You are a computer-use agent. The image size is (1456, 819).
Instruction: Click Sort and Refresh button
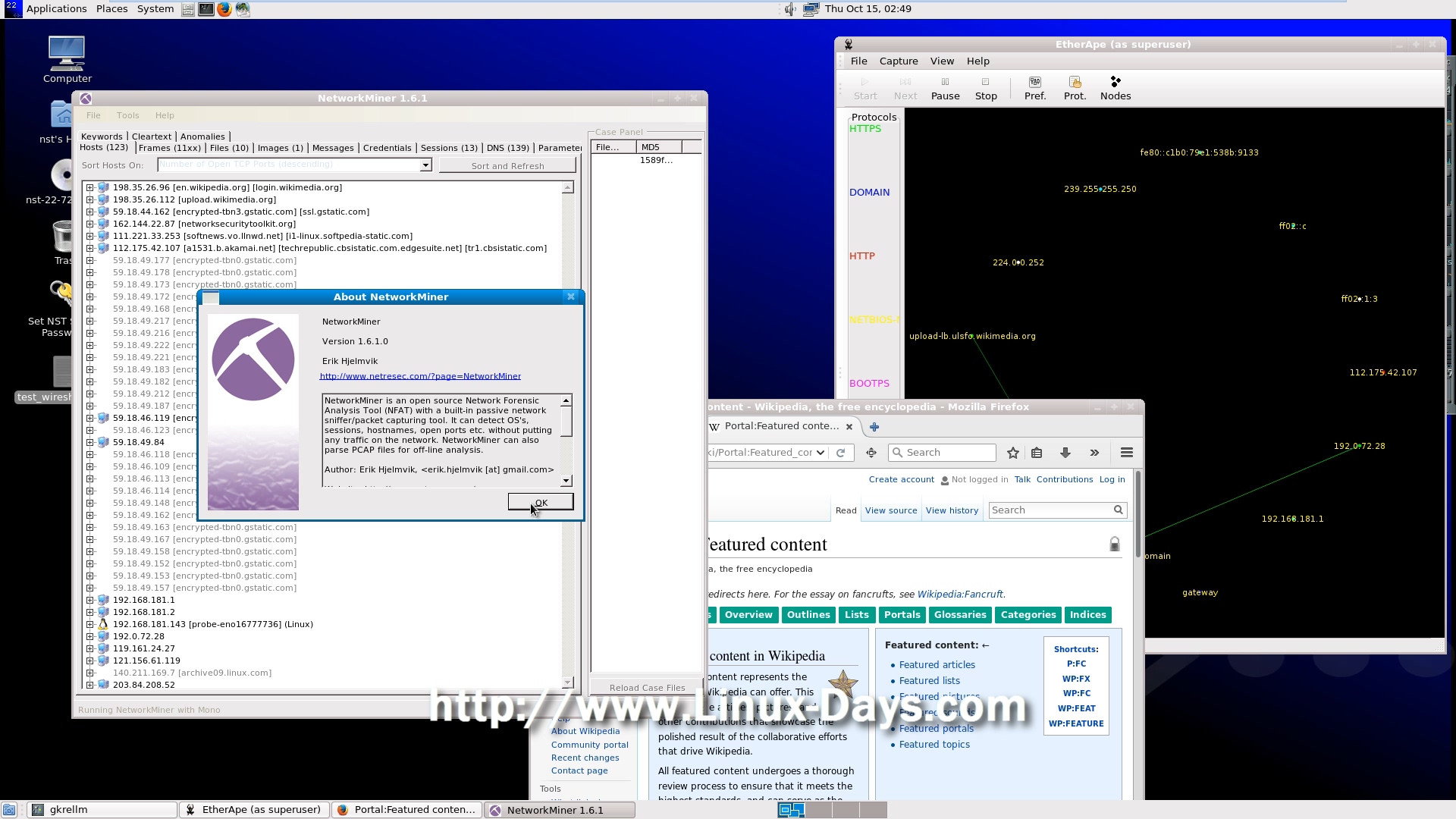click(x=507, y=165)
